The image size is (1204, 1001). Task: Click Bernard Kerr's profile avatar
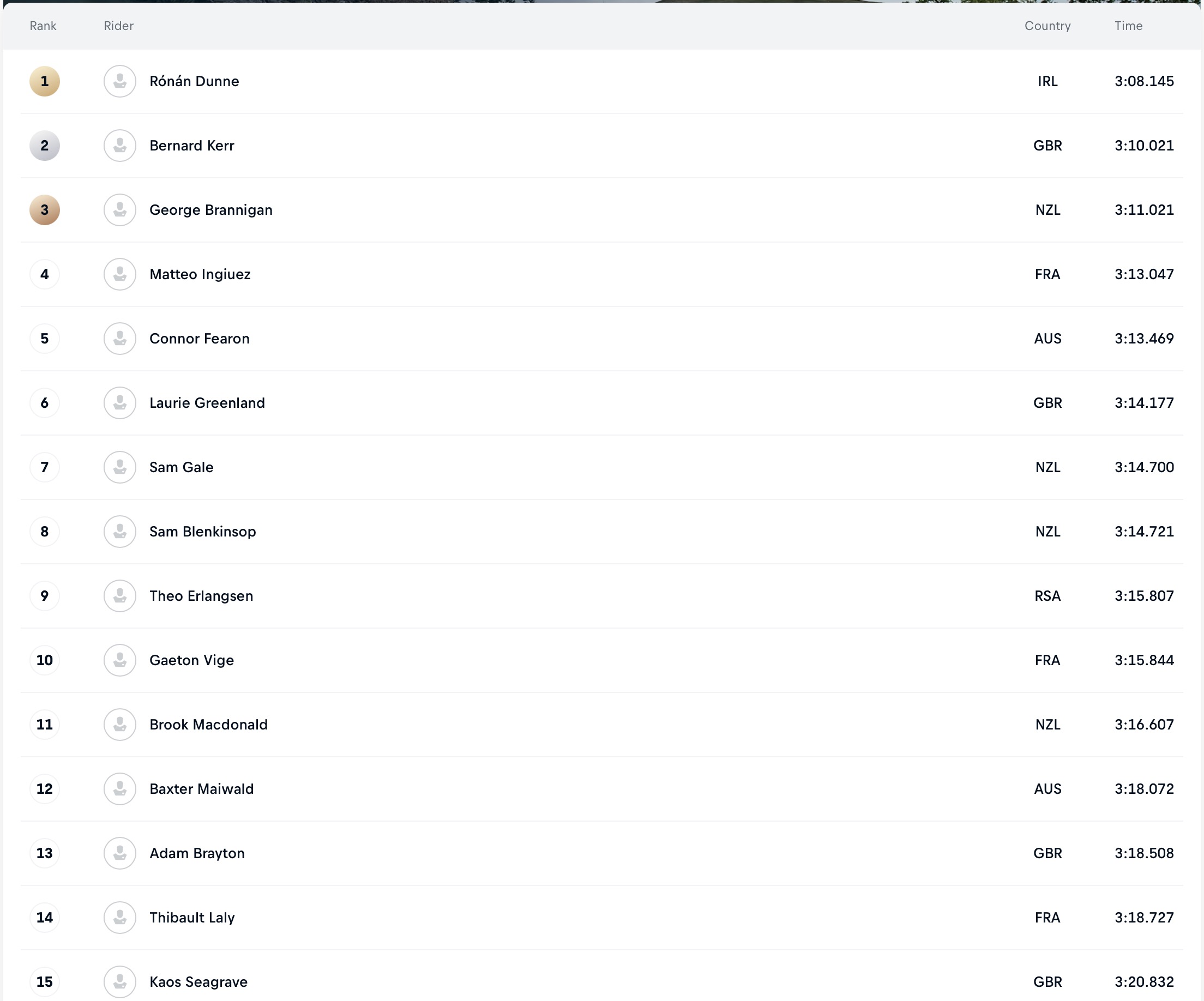pyautogui.click(x=120, y=146)
